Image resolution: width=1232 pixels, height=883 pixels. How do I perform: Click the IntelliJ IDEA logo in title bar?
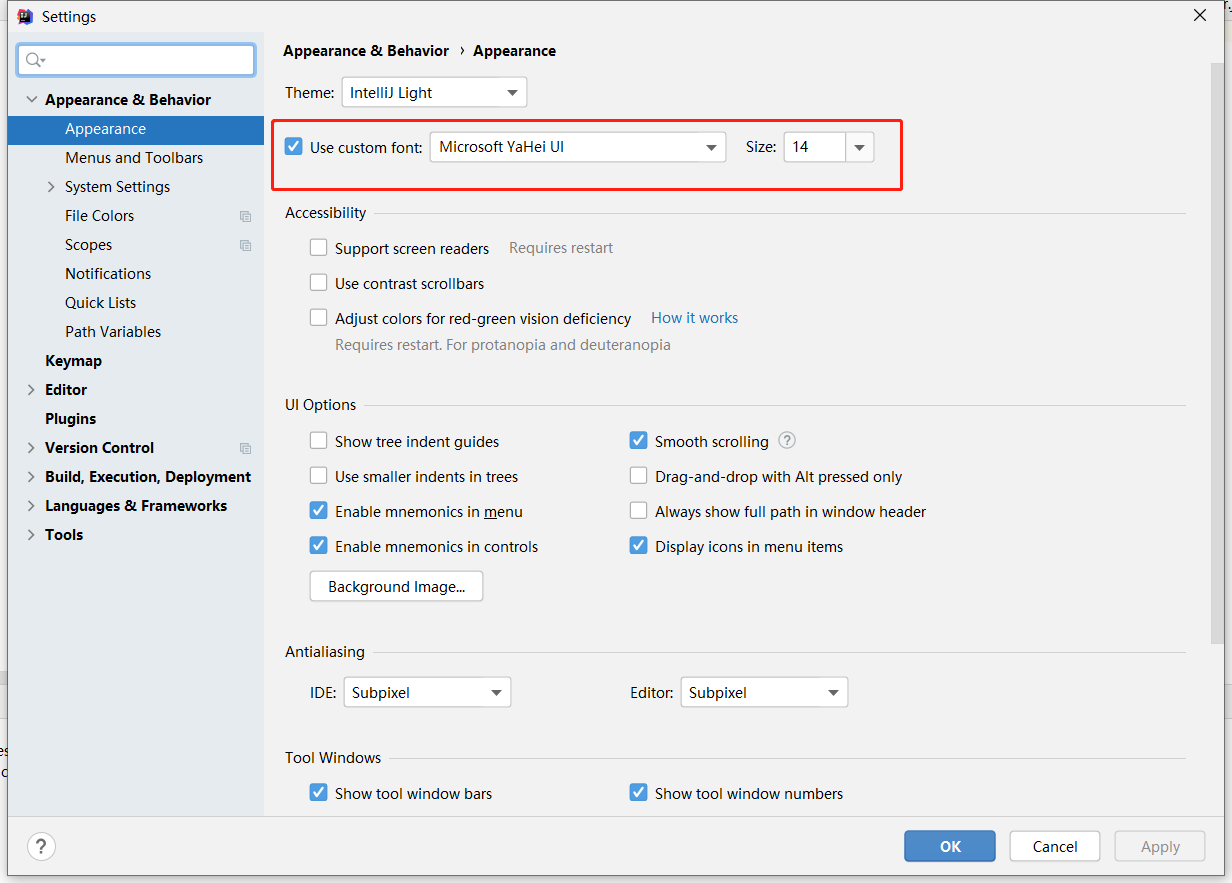(x=25, y=16)
